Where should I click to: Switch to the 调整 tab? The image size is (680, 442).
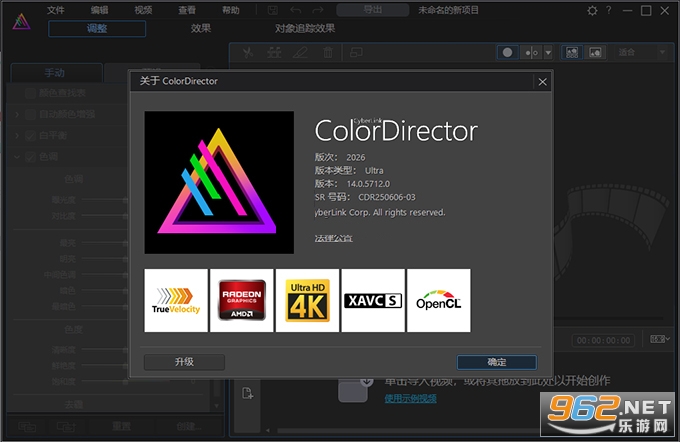(97, 29)
